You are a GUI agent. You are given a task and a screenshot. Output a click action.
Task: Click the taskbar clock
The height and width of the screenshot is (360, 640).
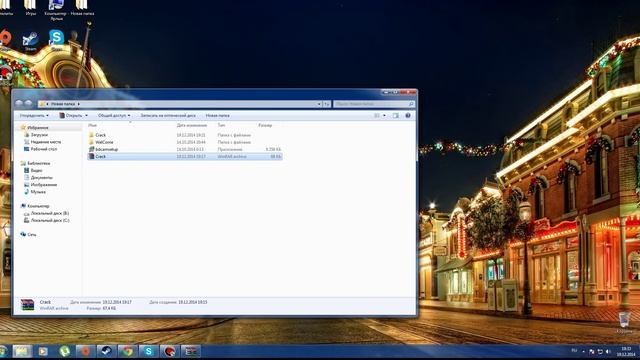(x=626, y=351)
